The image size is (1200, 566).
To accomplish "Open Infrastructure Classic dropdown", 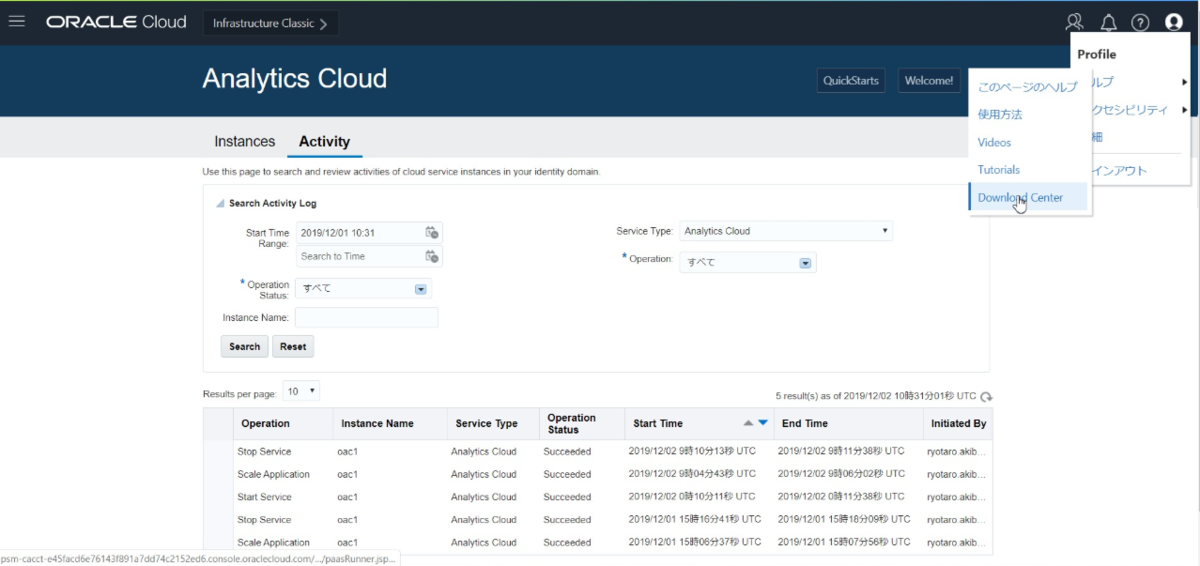I will (270, 23).
